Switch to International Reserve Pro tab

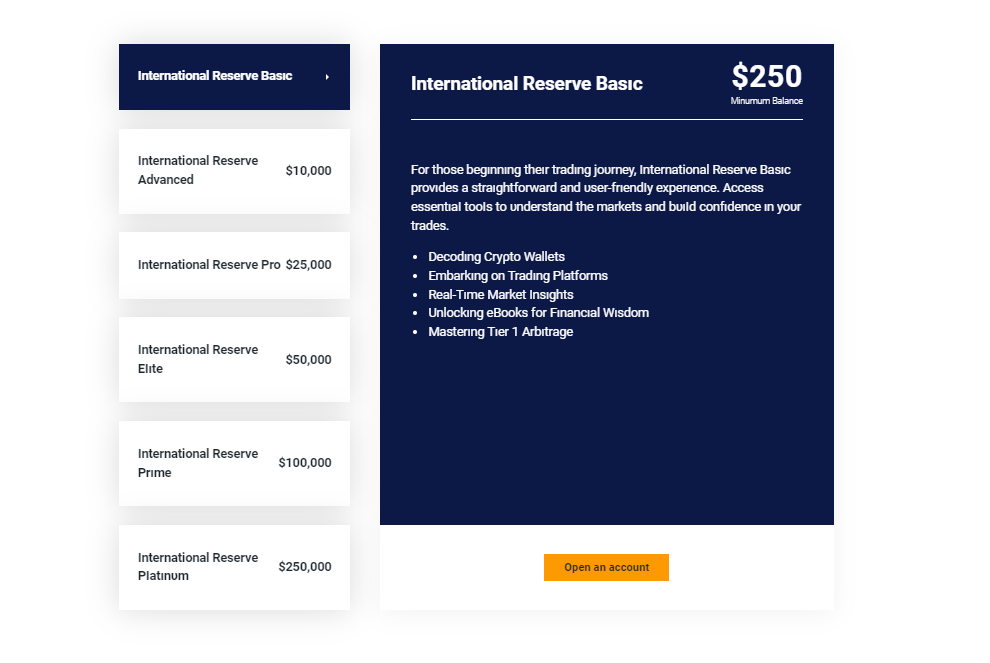pyautogui.click(x=234, y=265)
